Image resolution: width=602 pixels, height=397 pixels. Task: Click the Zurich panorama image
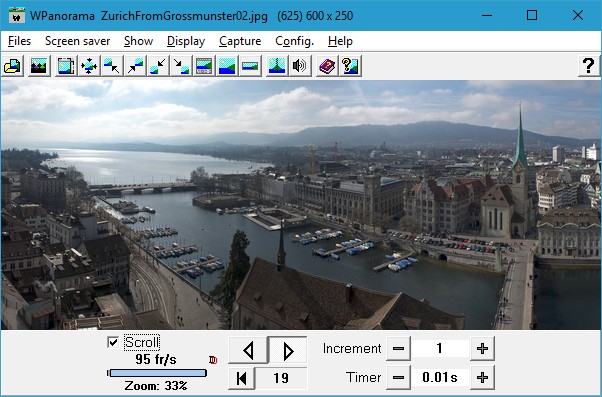[x=301, y=205]
